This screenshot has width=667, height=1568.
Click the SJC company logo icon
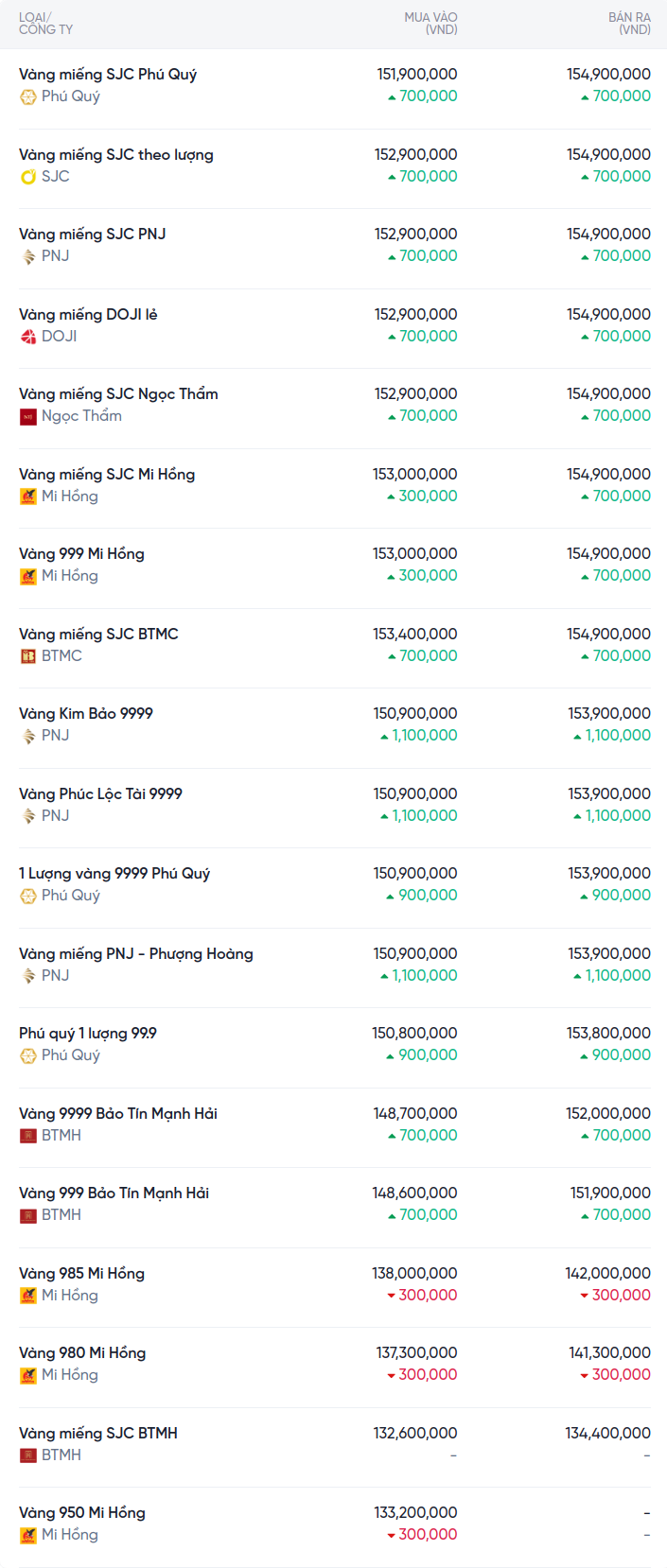(x=28, y=177)
